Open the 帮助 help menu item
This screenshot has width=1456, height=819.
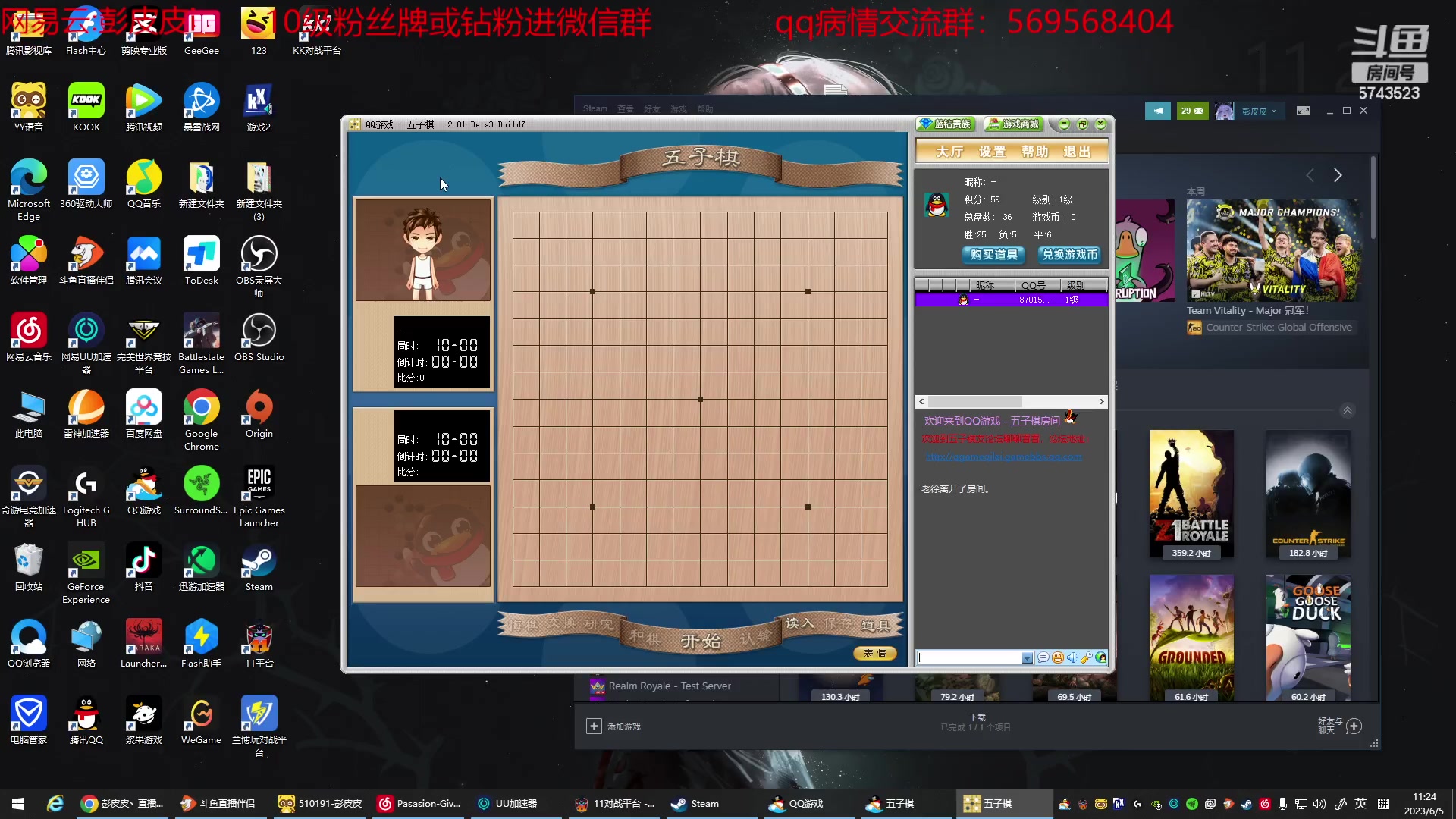[1034, 152]
